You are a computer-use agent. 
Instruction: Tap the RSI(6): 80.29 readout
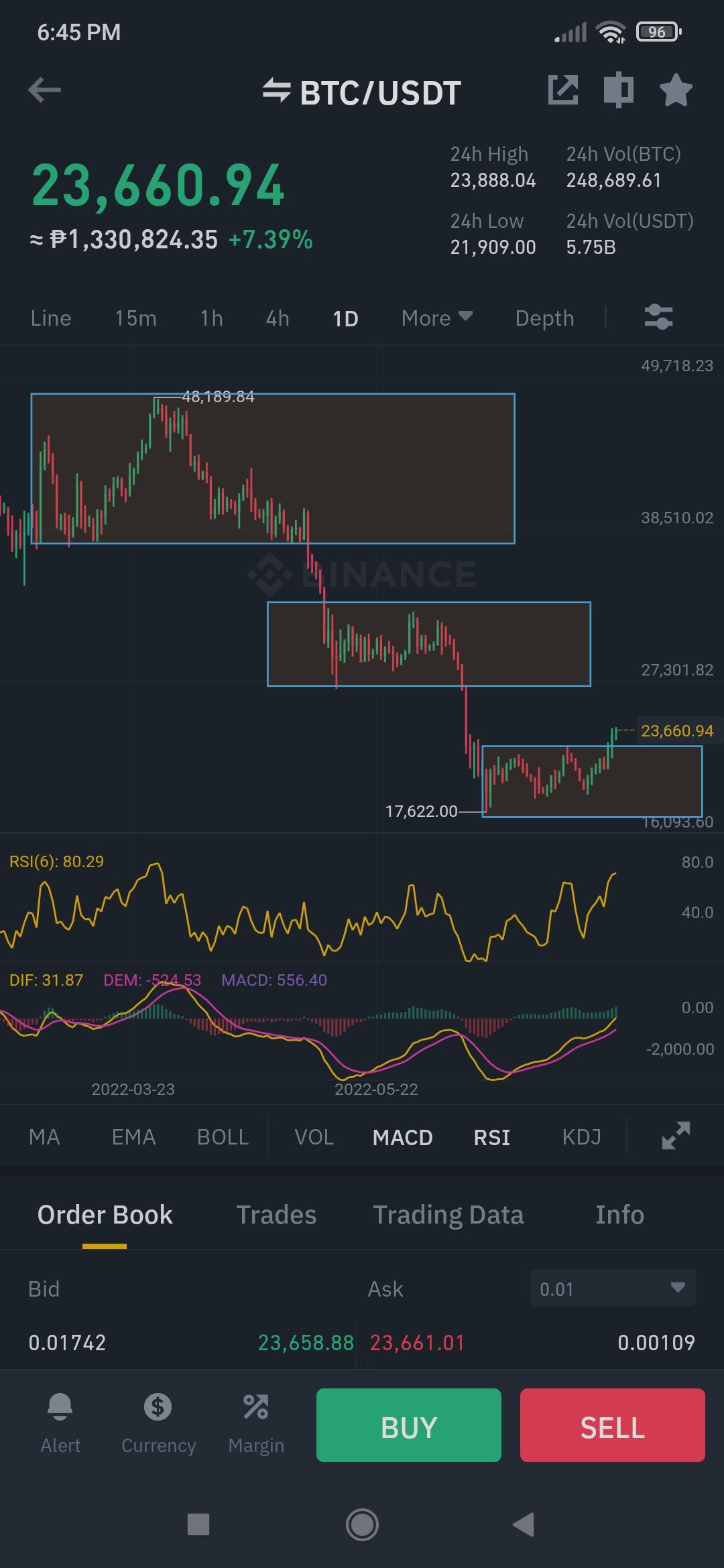coord(56,861)
